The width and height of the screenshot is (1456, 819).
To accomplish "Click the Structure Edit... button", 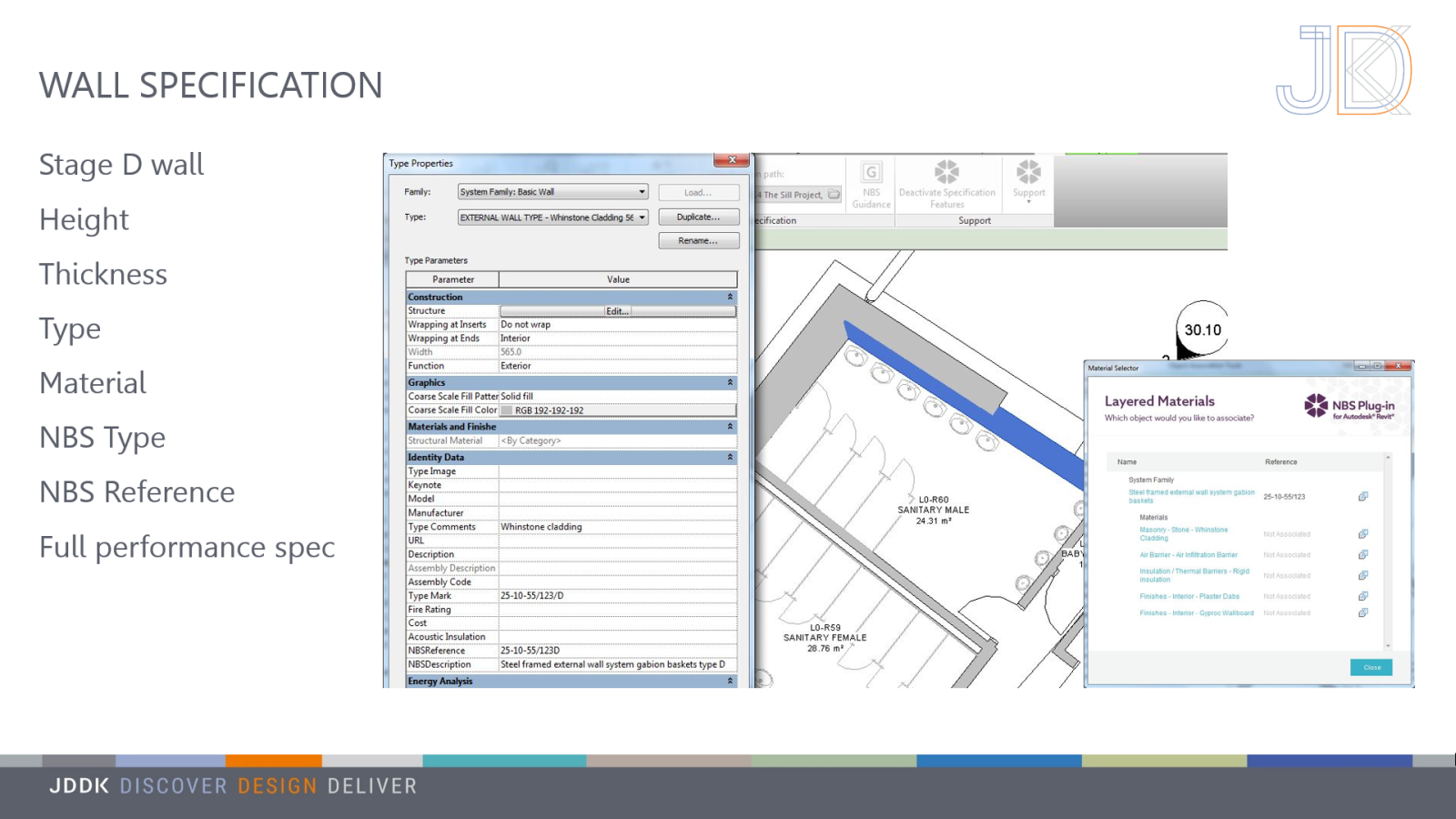I will pyautogui.click(x=618, y=311).
